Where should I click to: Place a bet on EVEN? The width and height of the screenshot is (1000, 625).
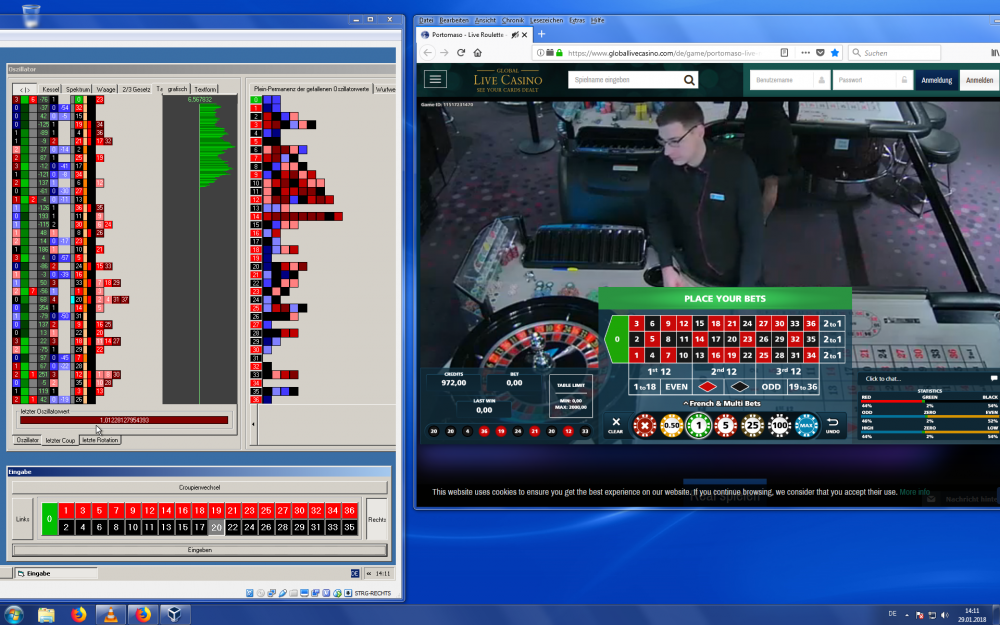point(676,386)
